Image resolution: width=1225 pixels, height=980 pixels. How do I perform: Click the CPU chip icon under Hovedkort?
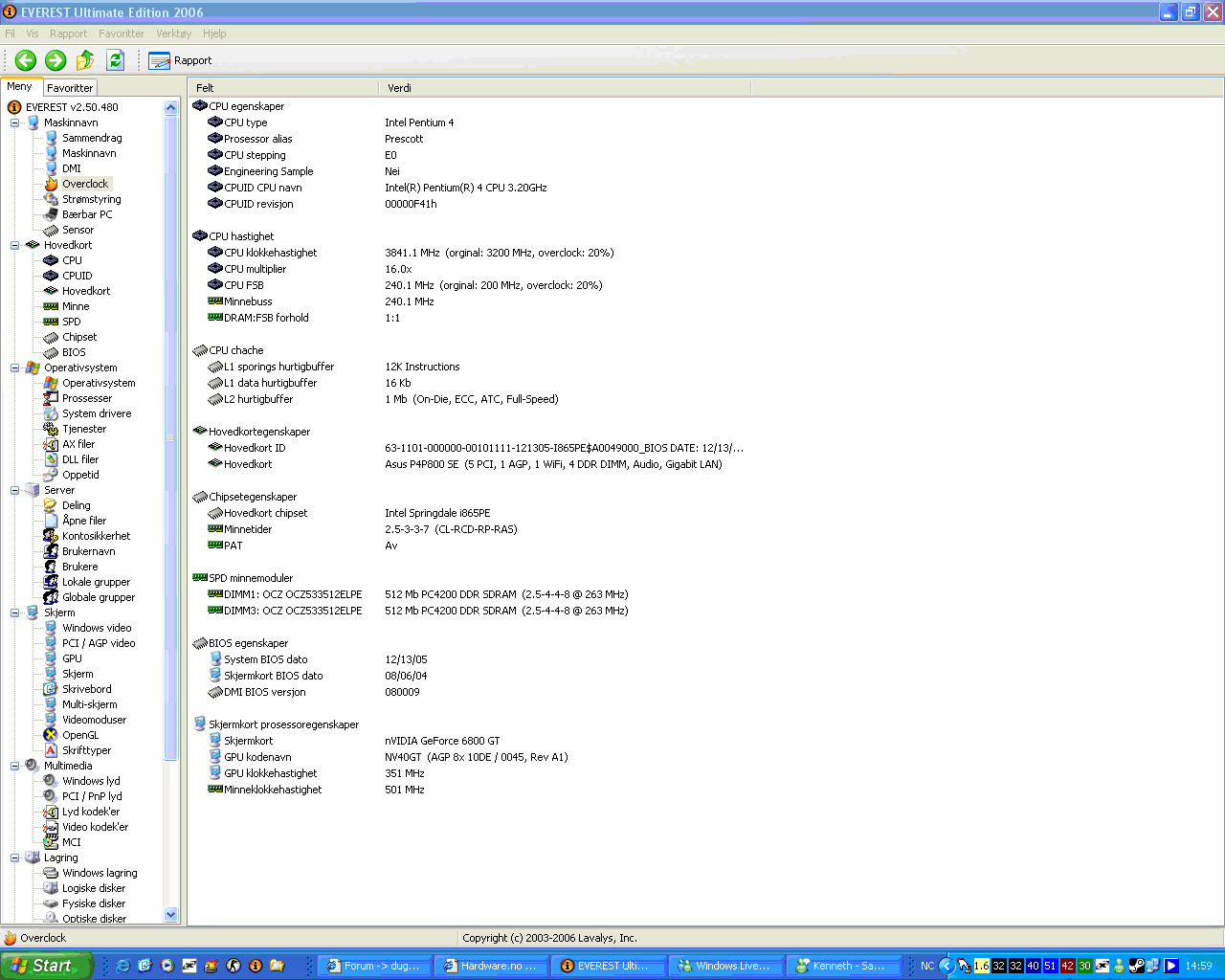click(x=51, y=260)
